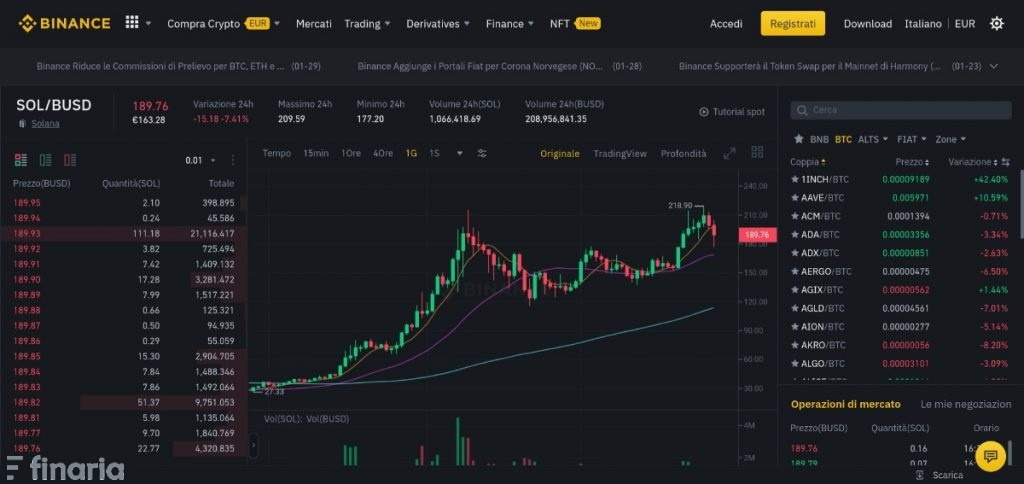Select the buy-orders-only book view icon

(x=46, y=160)
